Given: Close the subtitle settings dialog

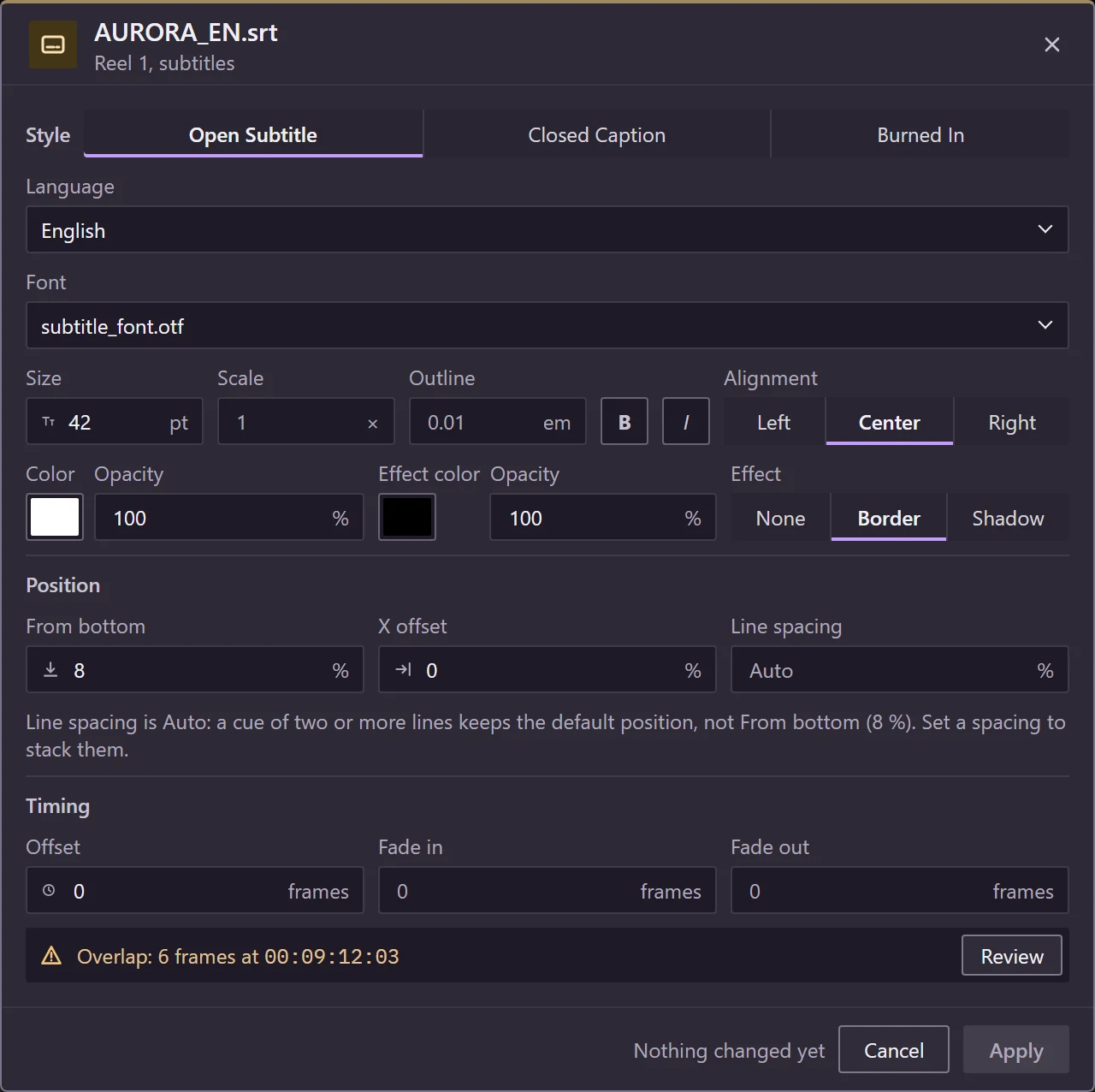Looking at the screenshot, I should click(1052, 45).
